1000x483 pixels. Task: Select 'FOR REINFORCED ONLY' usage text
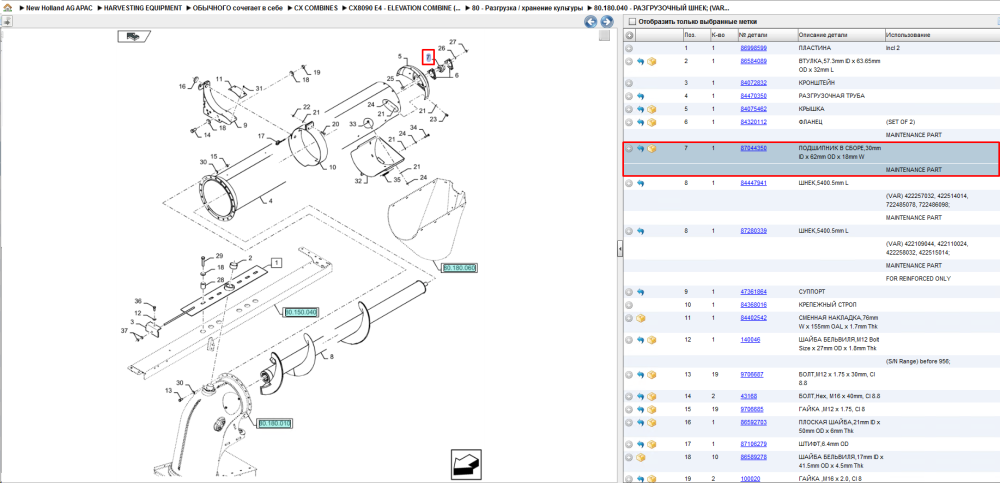(x=918, y=279)
